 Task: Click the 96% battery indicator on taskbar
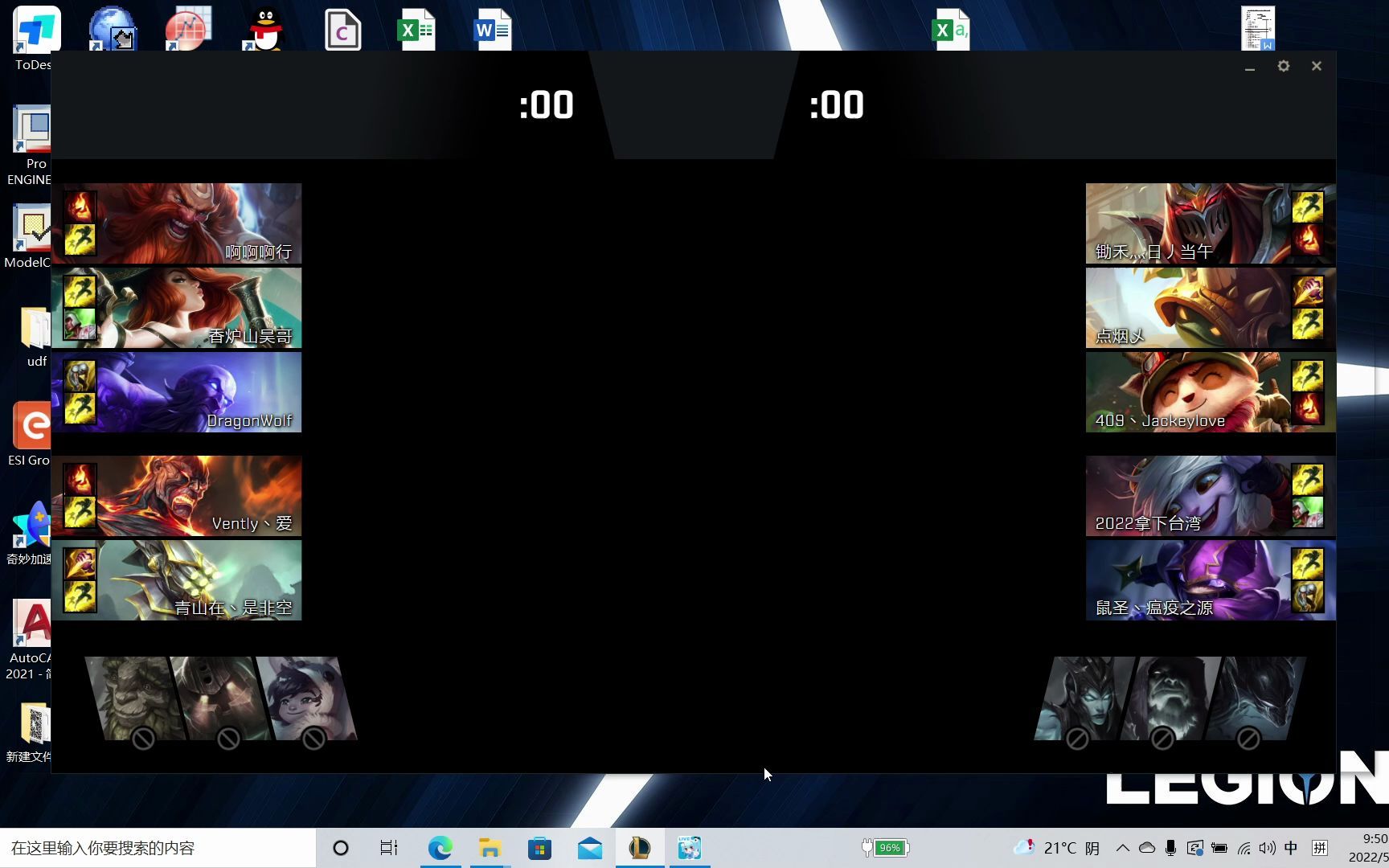885,848
